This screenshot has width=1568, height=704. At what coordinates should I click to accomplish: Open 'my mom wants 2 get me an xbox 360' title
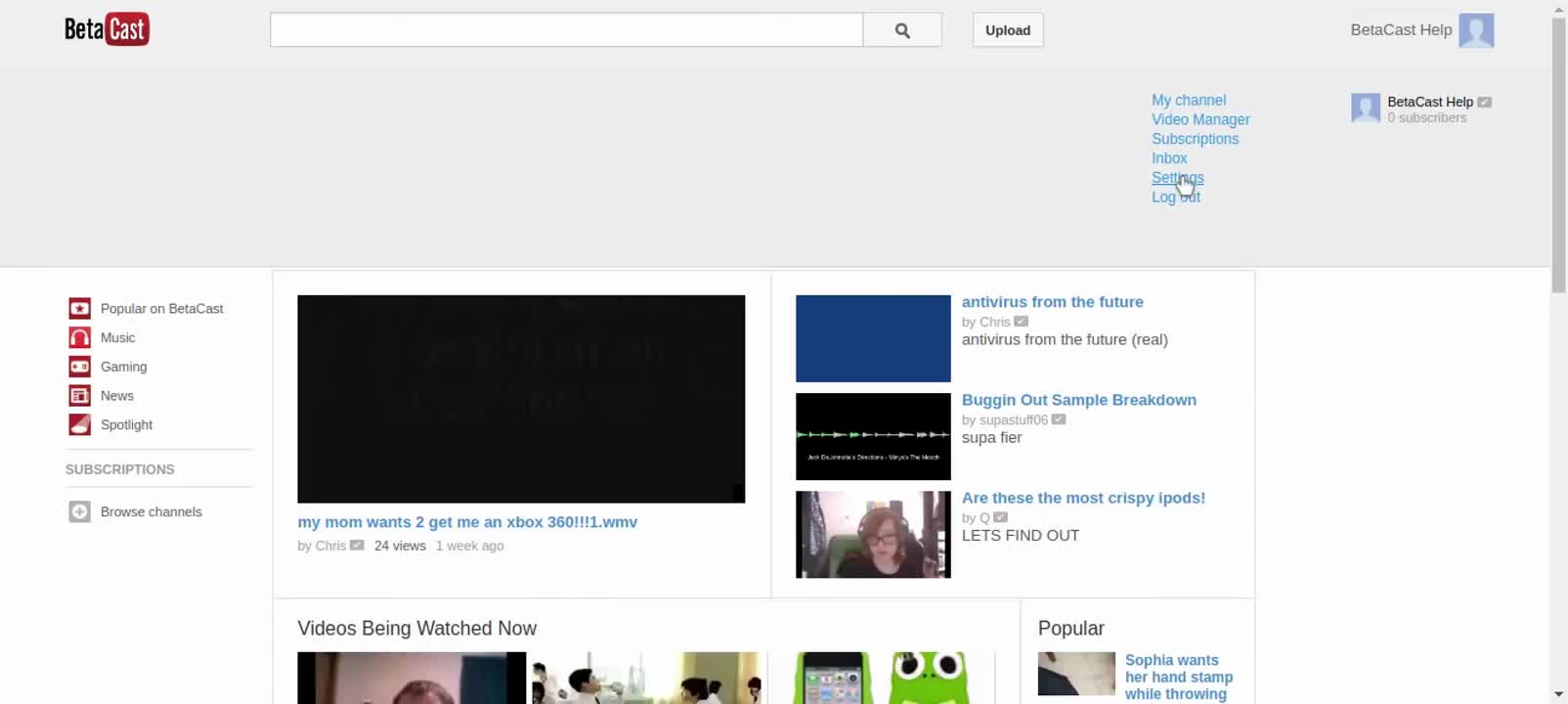(x=467, y=522)
